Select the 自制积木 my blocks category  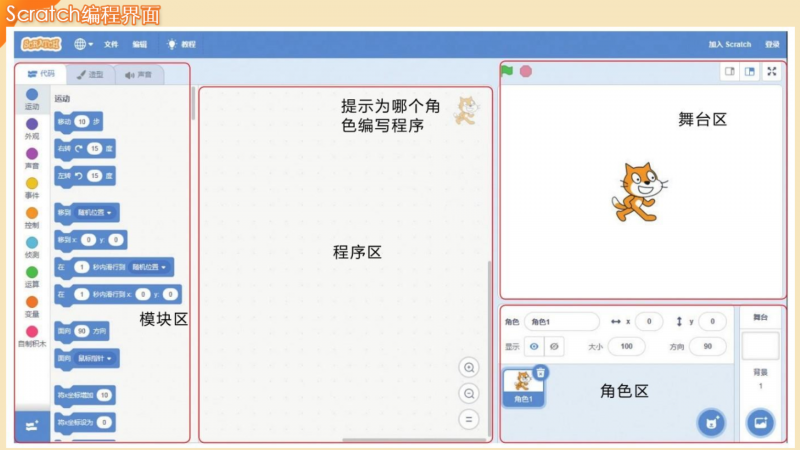point(32,336)
